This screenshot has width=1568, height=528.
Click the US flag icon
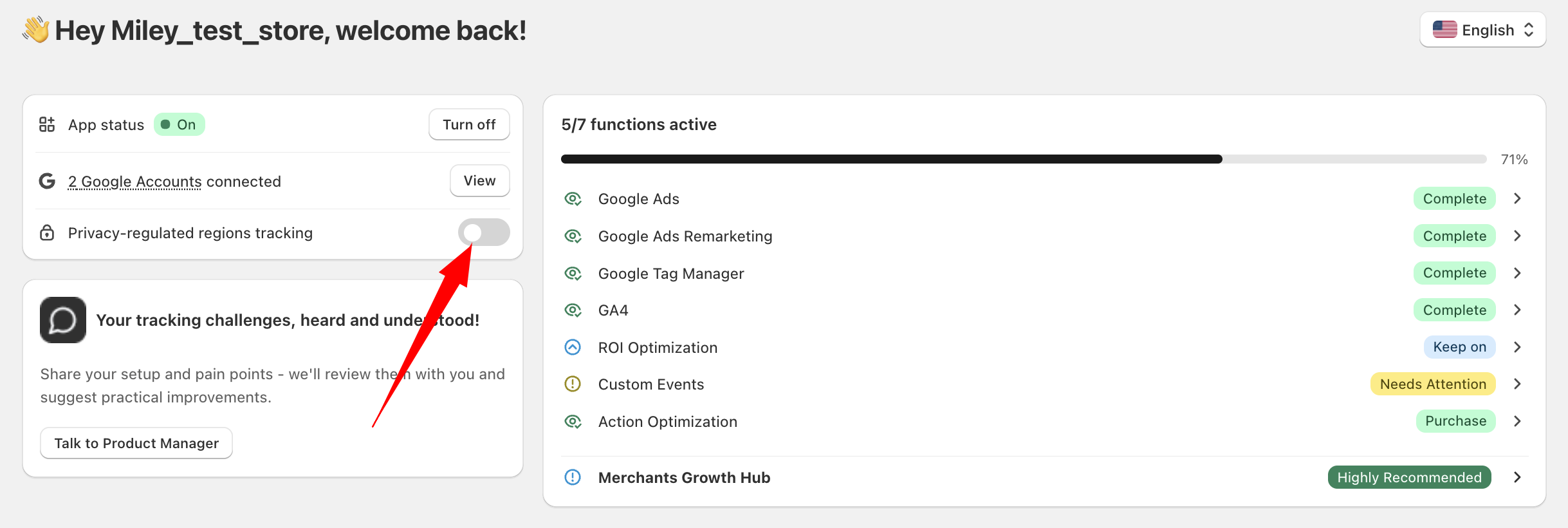(1445, 30)
